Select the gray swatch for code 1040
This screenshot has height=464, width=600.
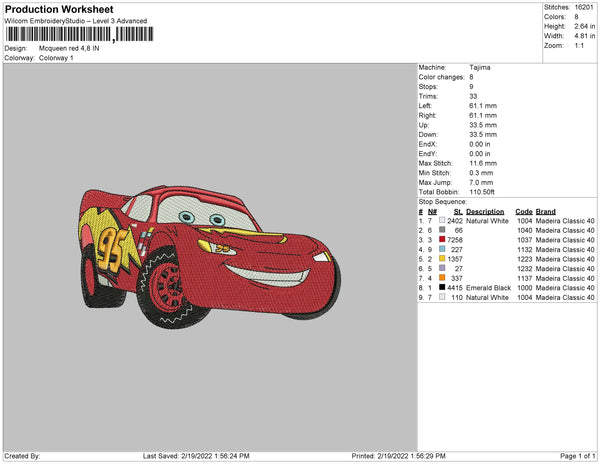[x=442, y=230]
